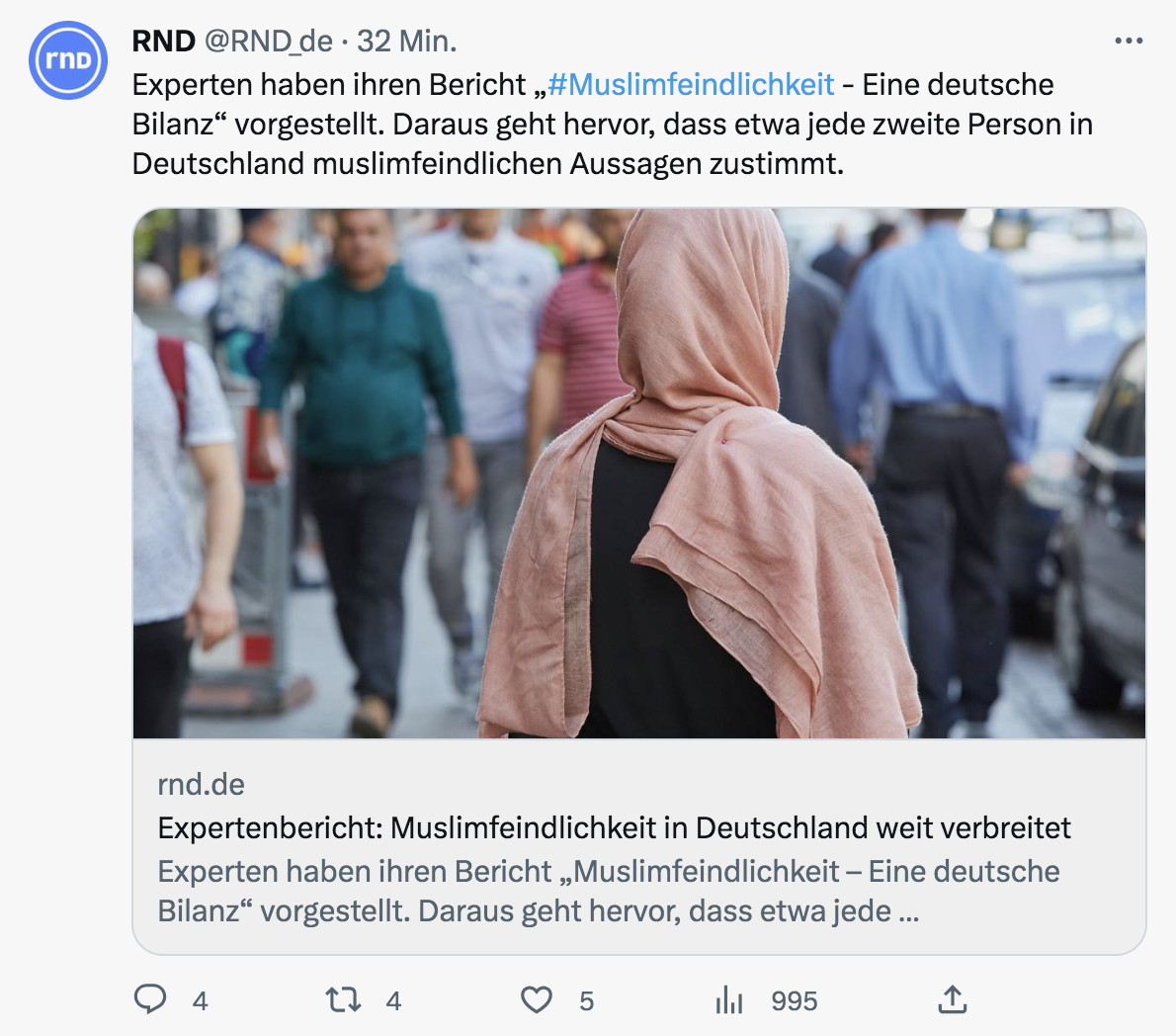Like the tweet with heart icon
The width and height of the screenshot is (1176, 1036).
537,1000
